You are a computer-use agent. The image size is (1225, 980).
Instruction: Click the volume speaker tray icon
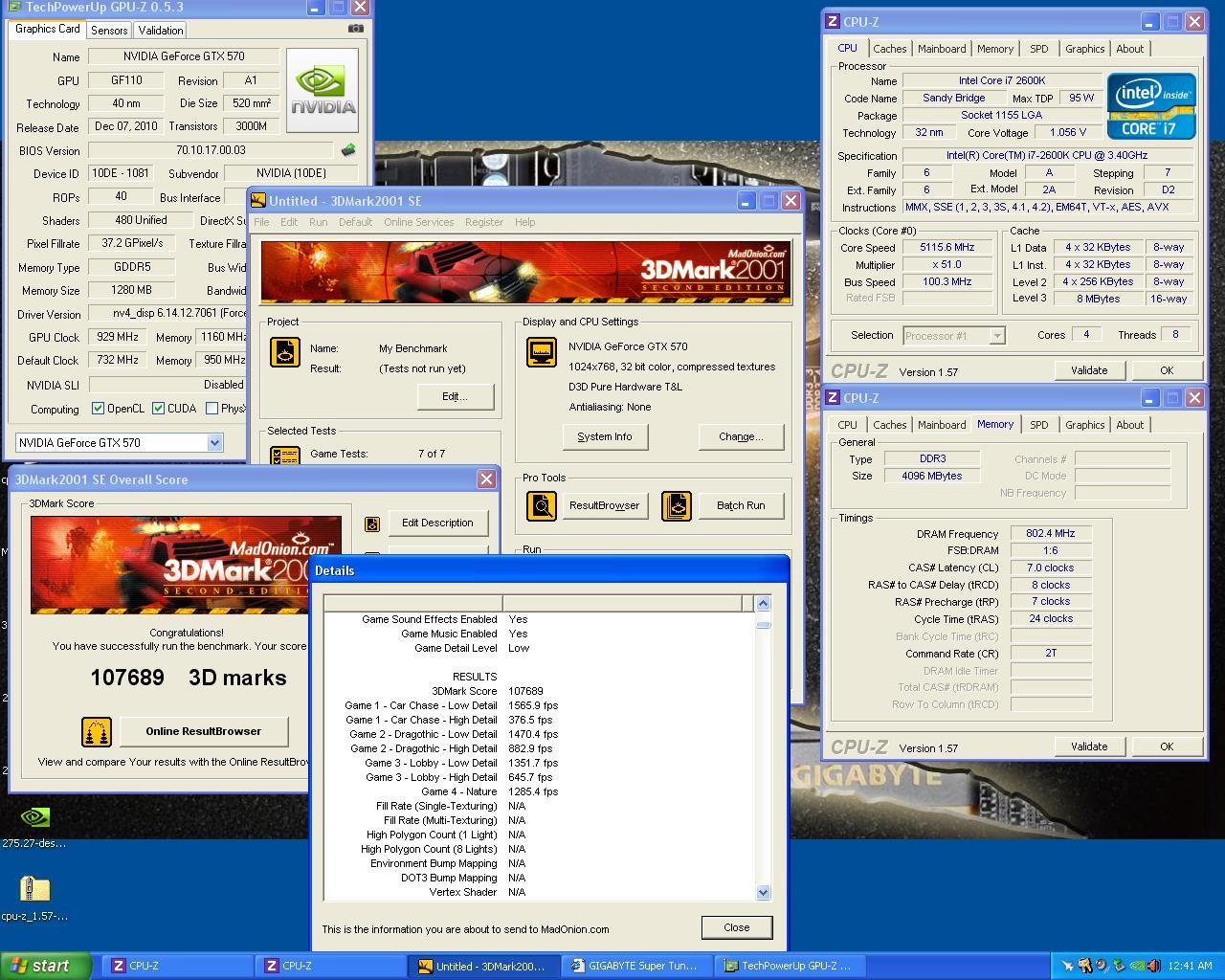pos(1153,966)
